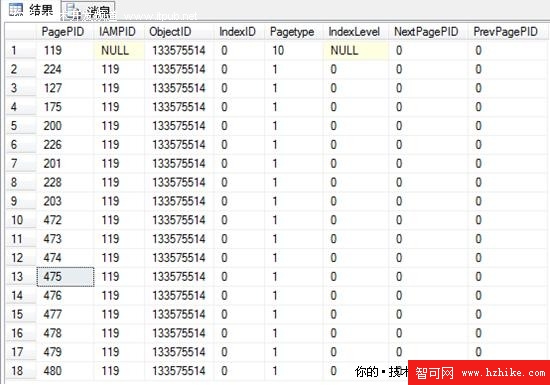Click PrevPagePID 0 in row 5

(507, 126)
